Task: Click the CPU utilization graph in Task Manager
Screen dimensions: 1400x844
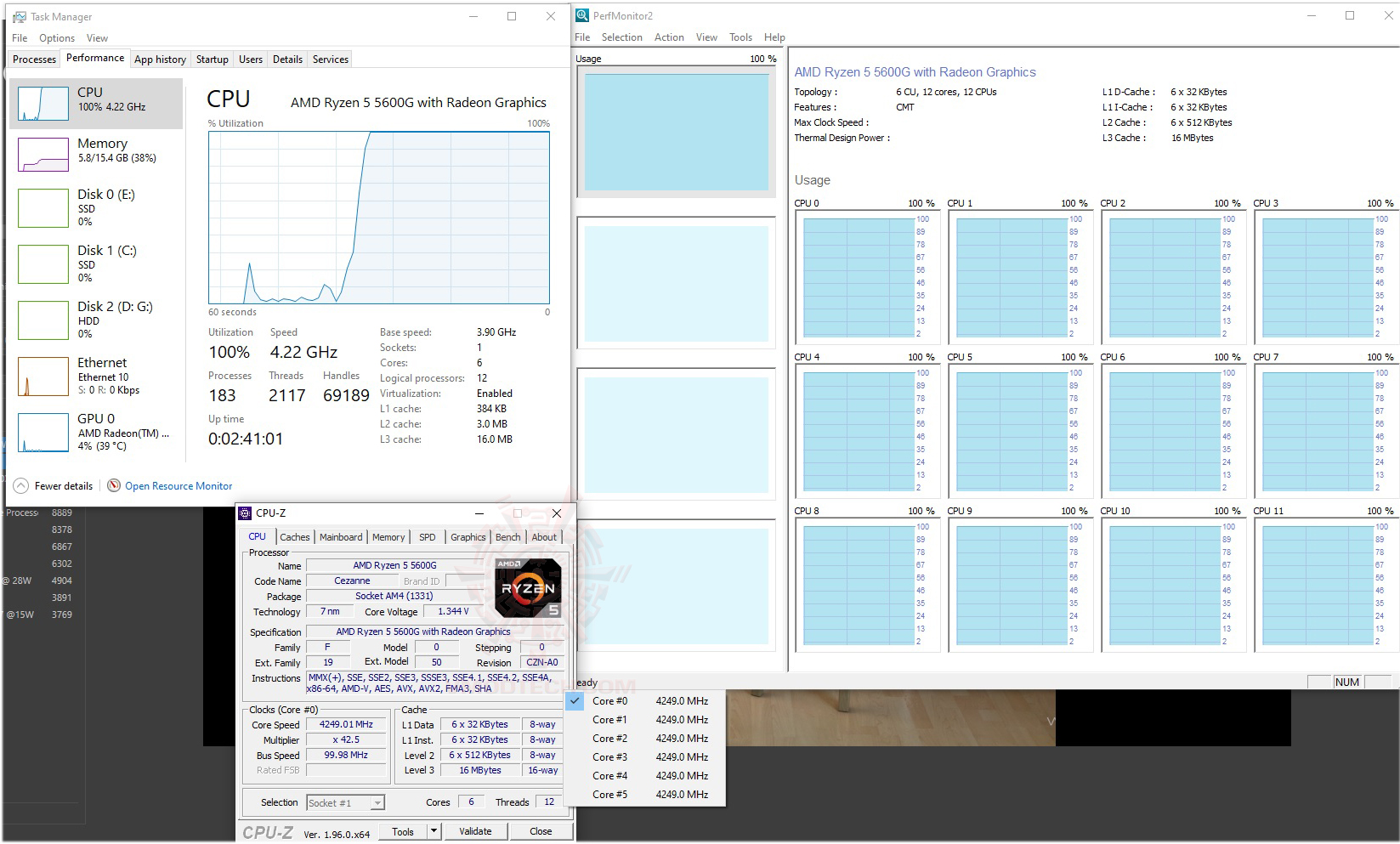Action: point(379,218)
